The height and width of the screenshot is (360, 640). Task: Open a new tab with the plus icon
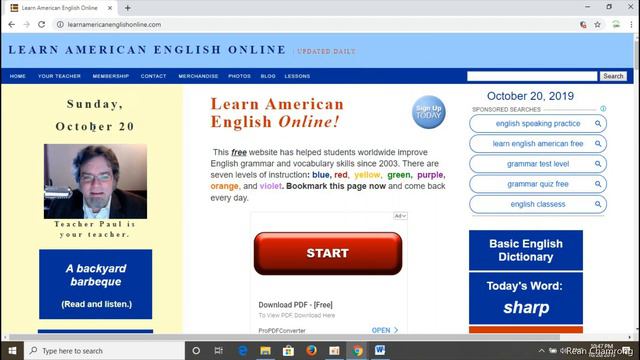[x=128, y=8]
